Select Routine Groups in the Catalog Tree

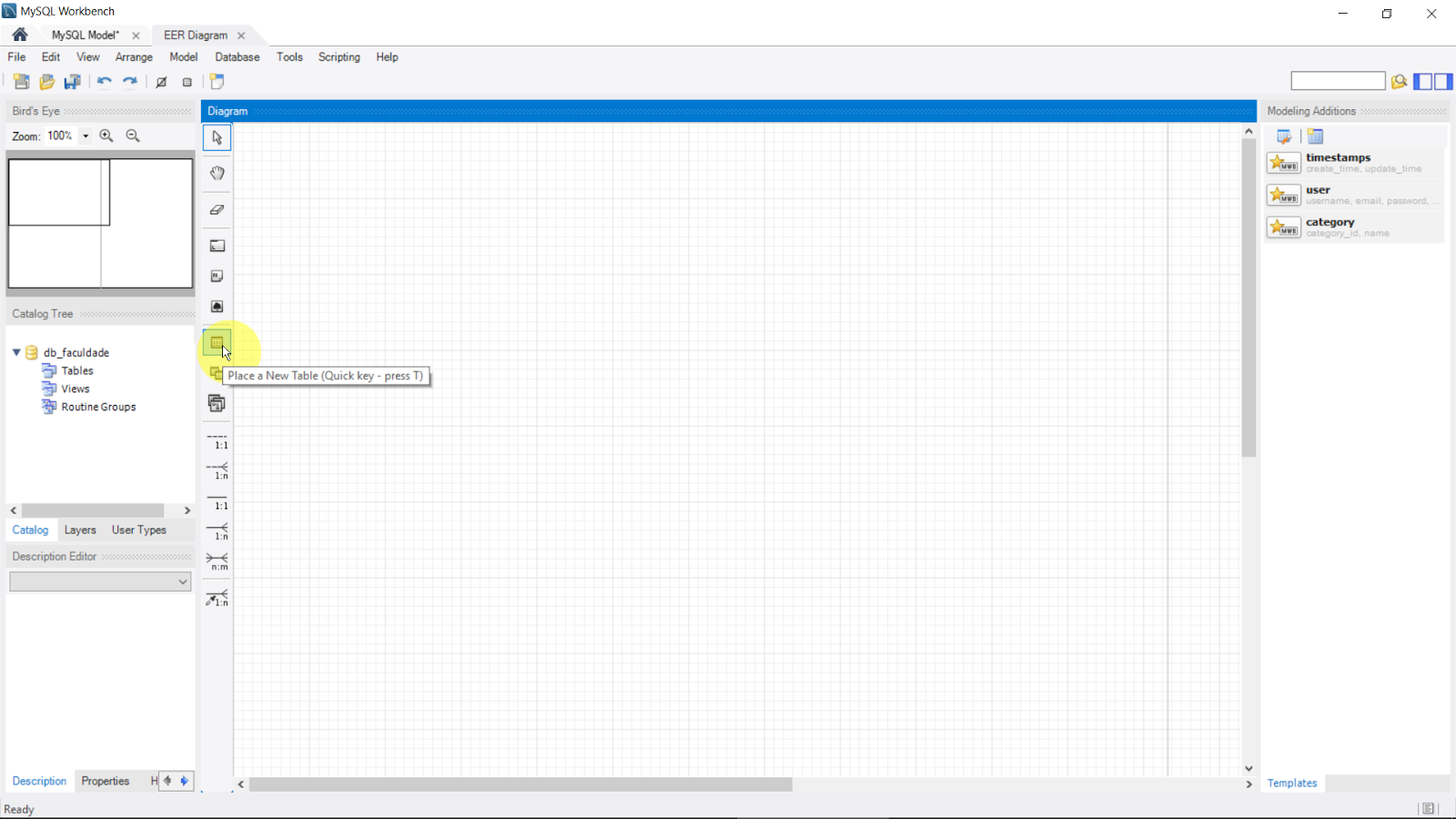click(x=98, y=407)
